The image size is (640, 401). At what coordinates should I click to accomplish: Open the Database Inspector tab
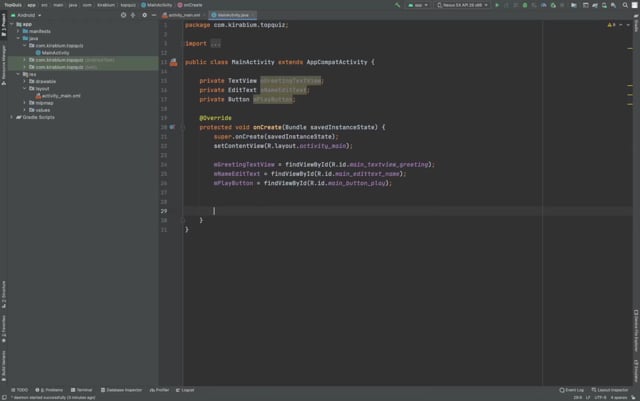(121, 390)
